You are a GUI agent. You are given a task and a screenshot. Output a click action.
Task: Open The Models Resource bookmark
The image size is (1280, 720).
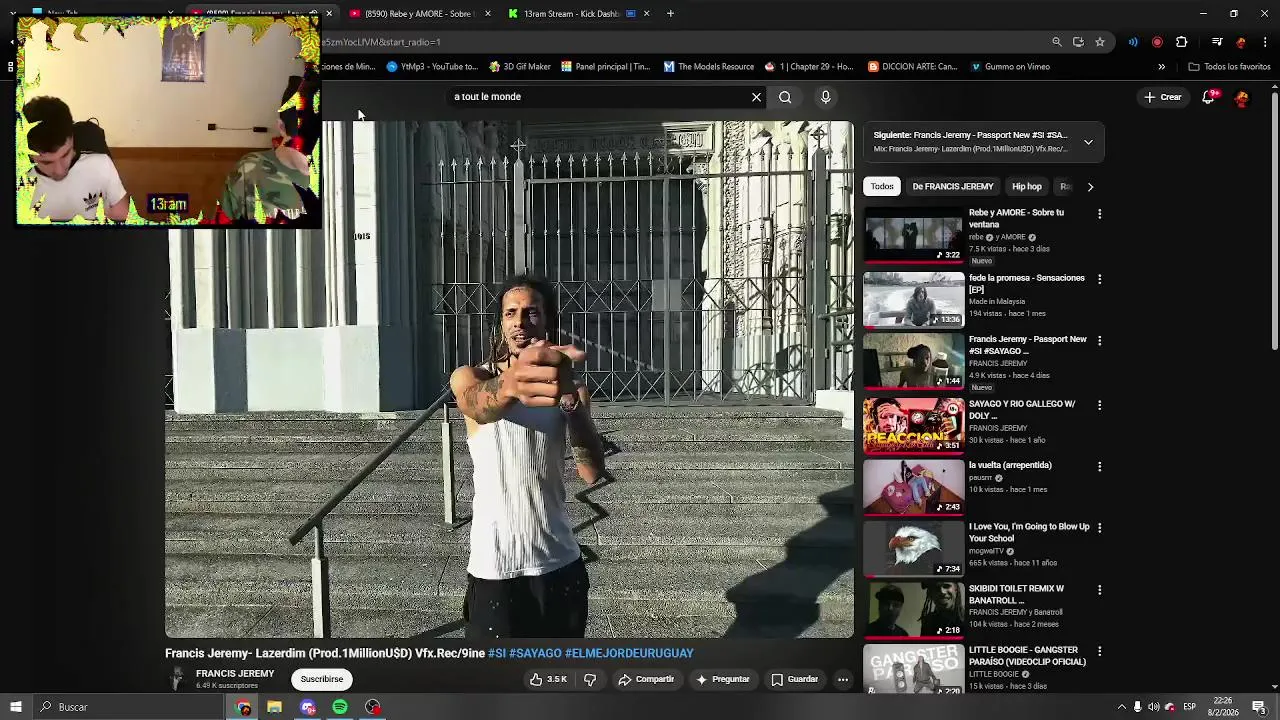[709, 67]
